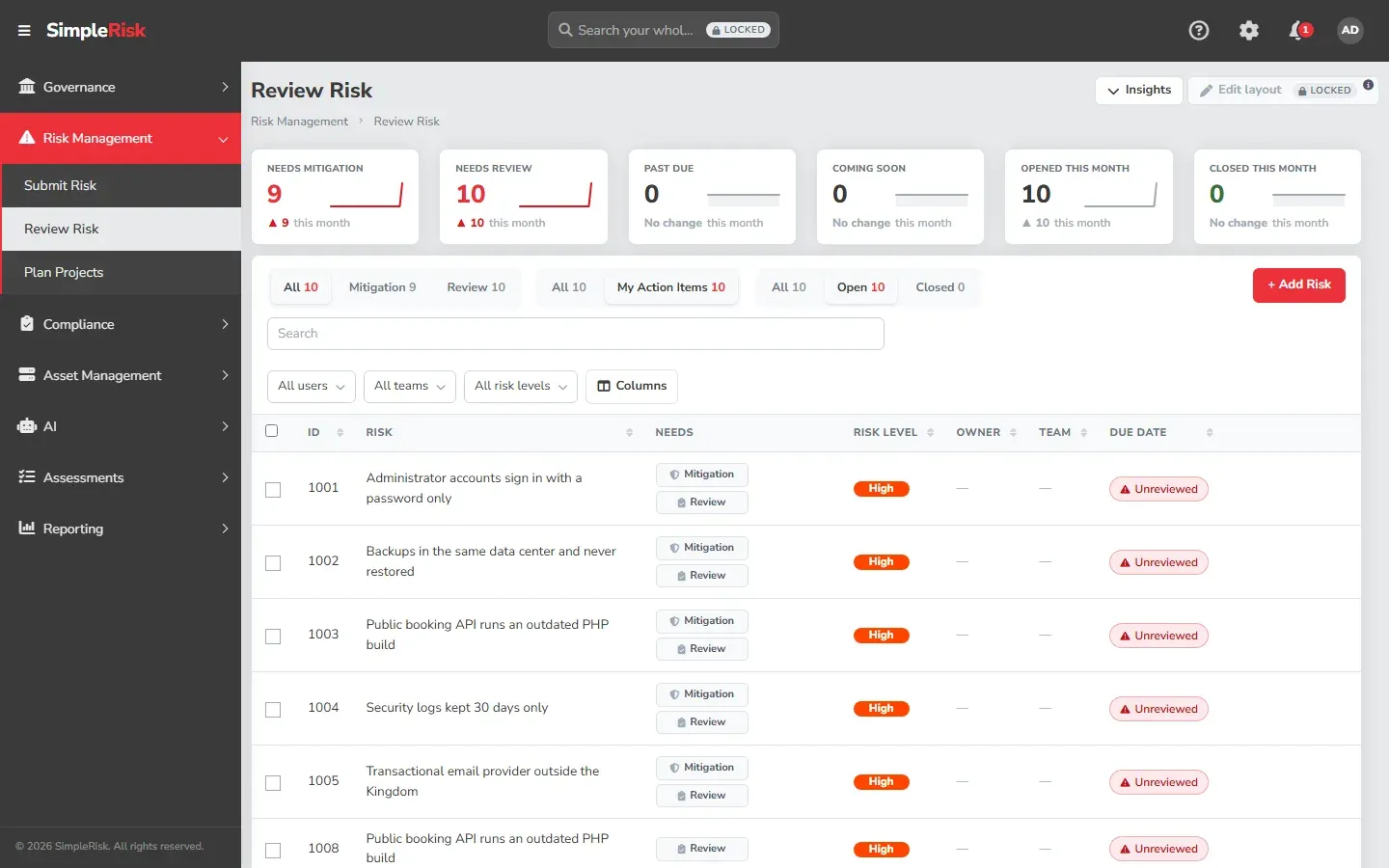The height and width of the screenshot is (868, 1389).
Task: Click the Compliance clipboard icon
Action: pos(27,324)
